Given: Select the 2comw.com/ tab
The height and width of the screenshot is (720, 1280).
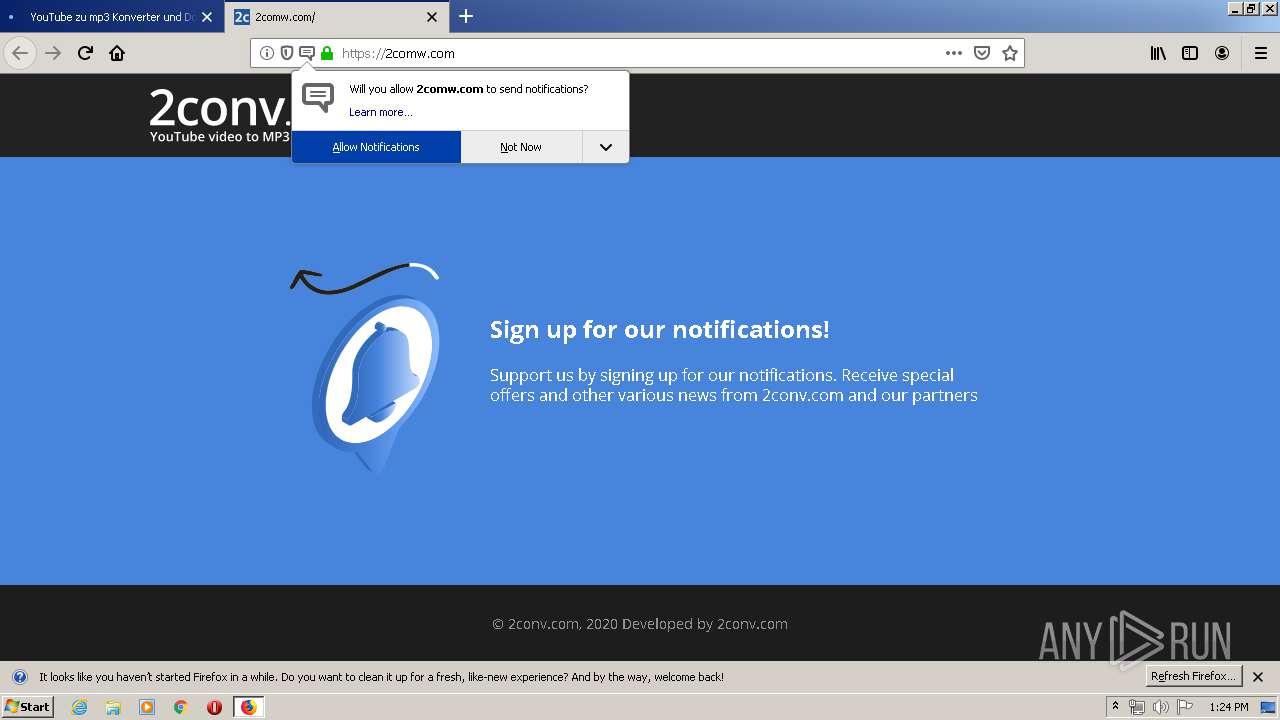Looking at the screenshot, I should (x=338, y=17).
